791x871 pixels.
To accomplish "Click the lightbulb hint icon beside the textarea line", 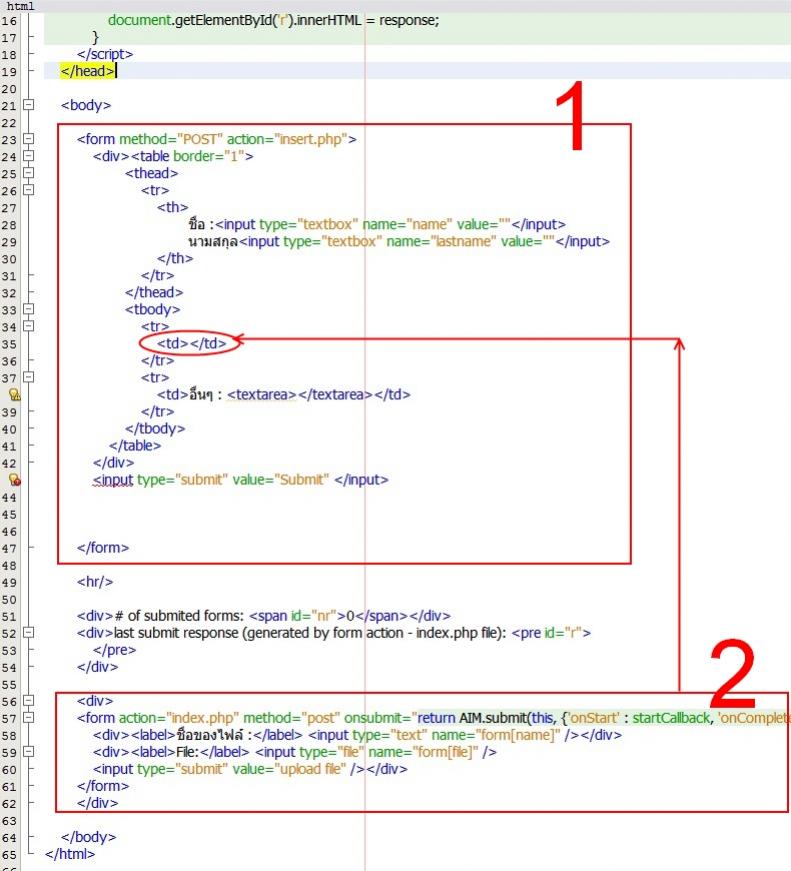I will (x=14, y=395).
